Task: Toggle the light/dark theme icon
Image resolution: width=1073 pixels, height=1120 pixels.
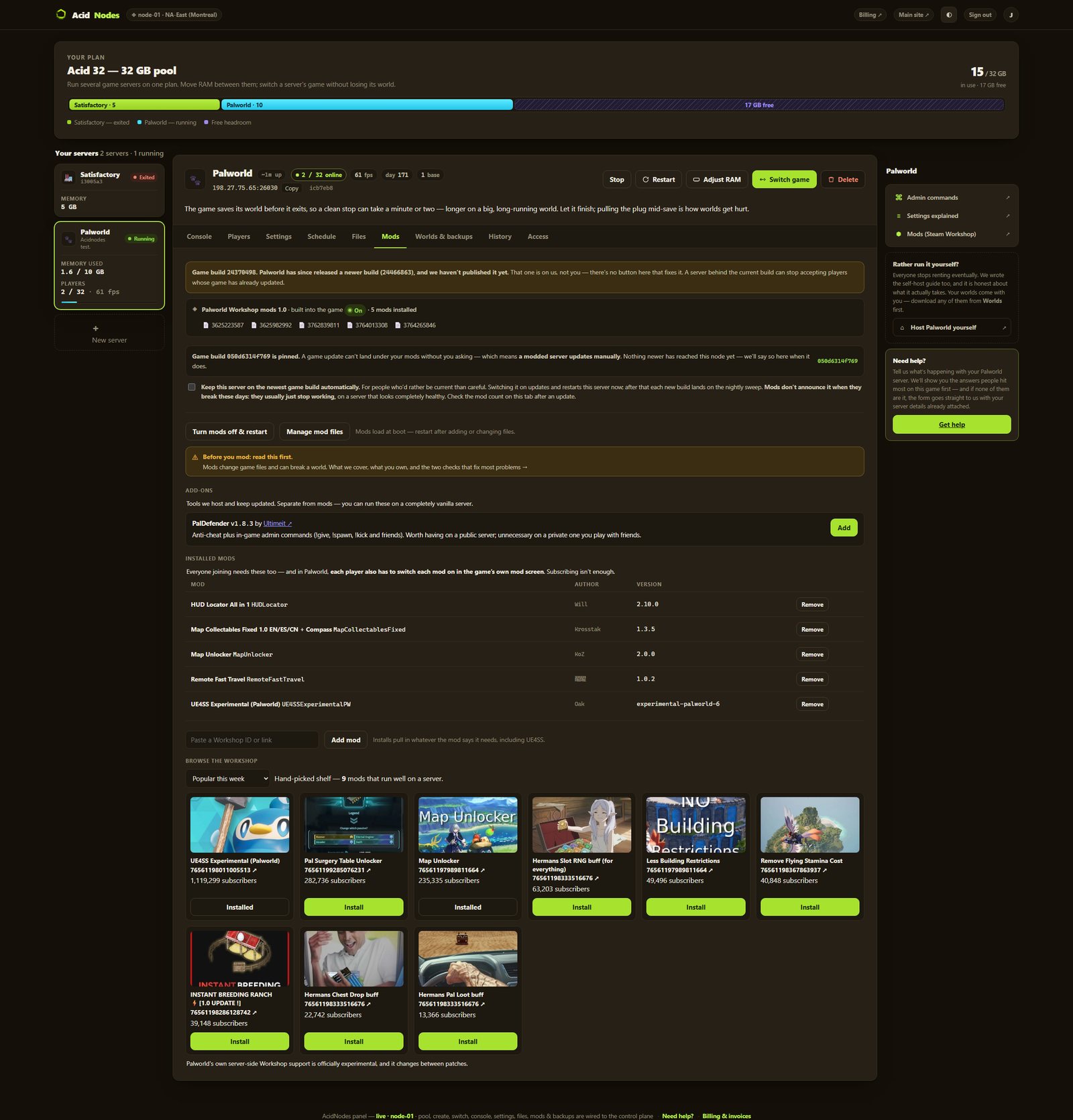Action: [x=948, y=15]
